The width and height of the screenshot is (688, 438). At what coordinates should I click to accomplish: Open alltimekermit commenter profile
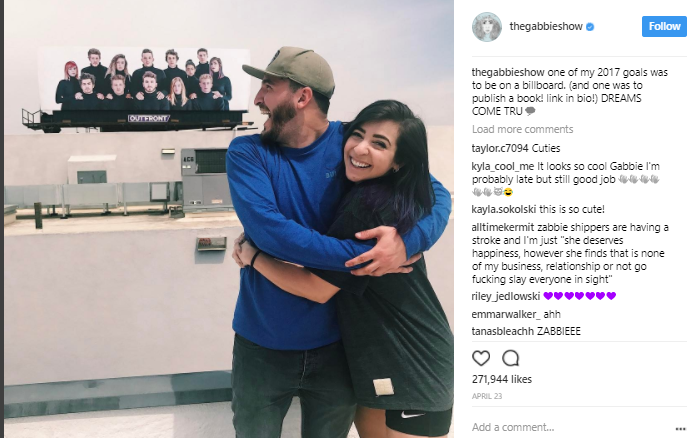click(503, 227)
